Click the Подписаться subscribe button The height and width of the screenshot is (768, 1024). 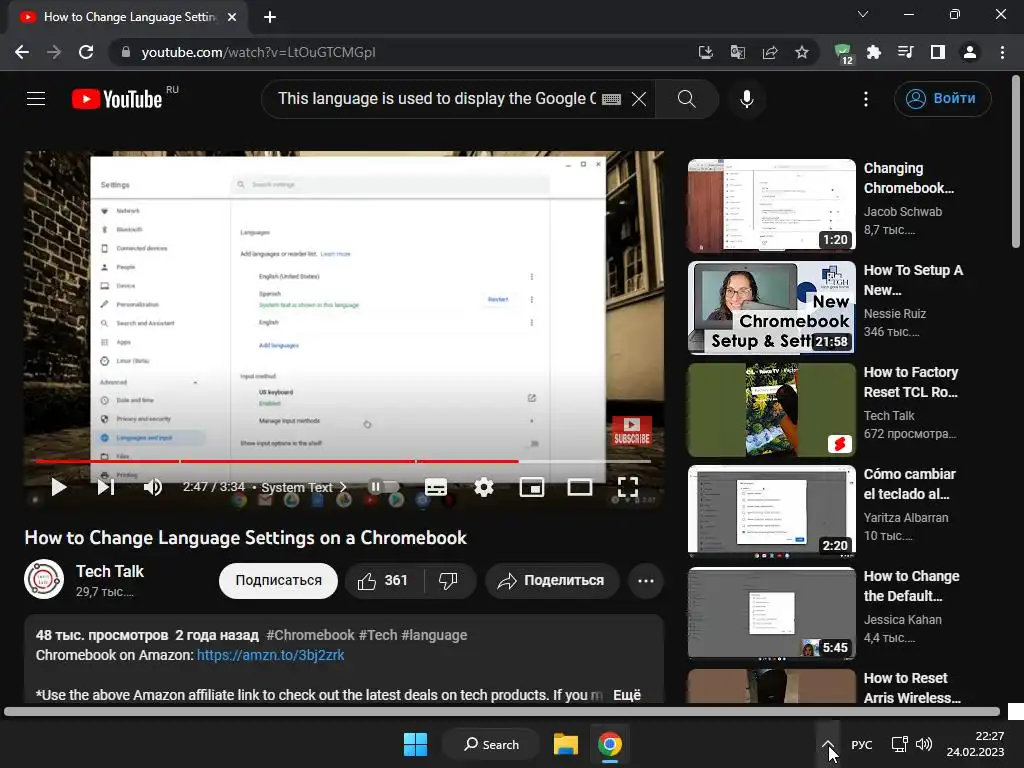(x=278, y=581)
